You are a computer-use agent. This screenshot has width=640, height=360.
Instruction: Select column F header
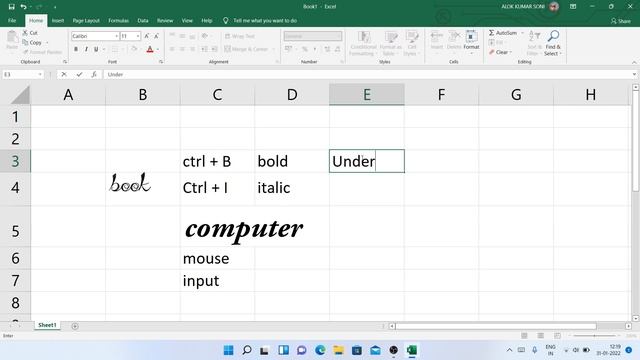coord(441,95)
